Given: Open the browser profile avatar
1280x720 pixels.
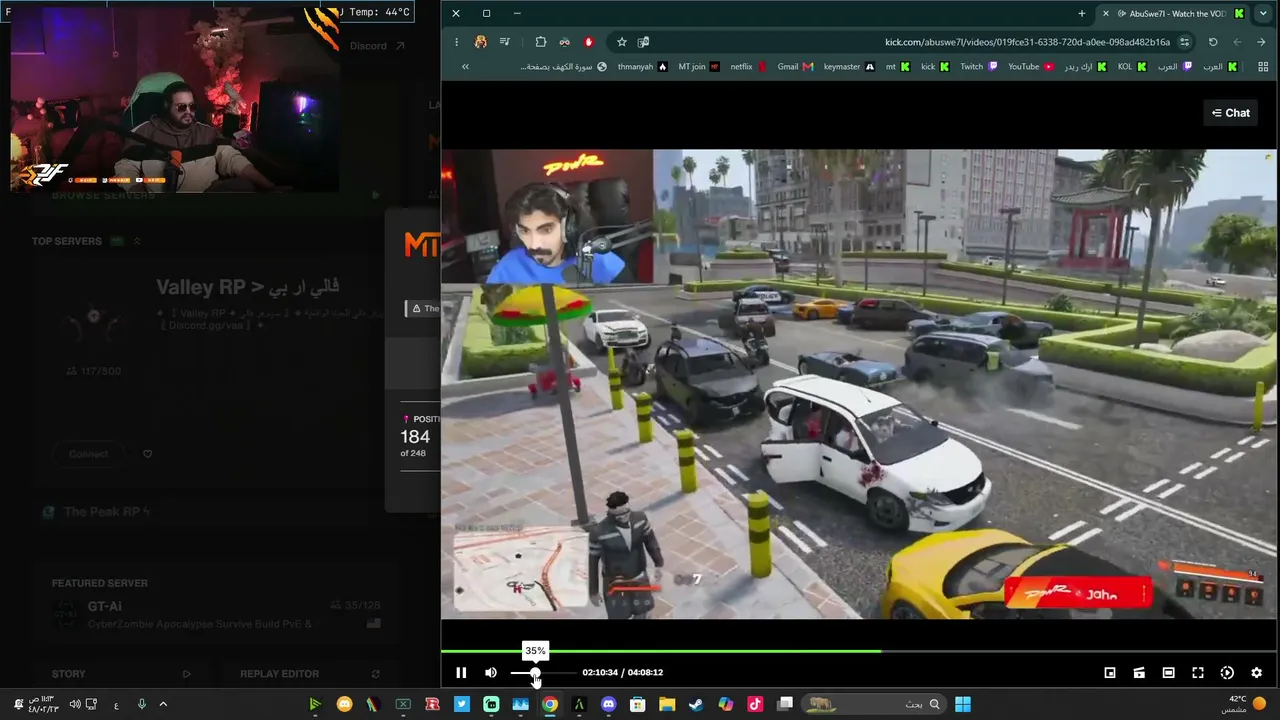Looking at the screenshot, I should (x=481, y=42).
